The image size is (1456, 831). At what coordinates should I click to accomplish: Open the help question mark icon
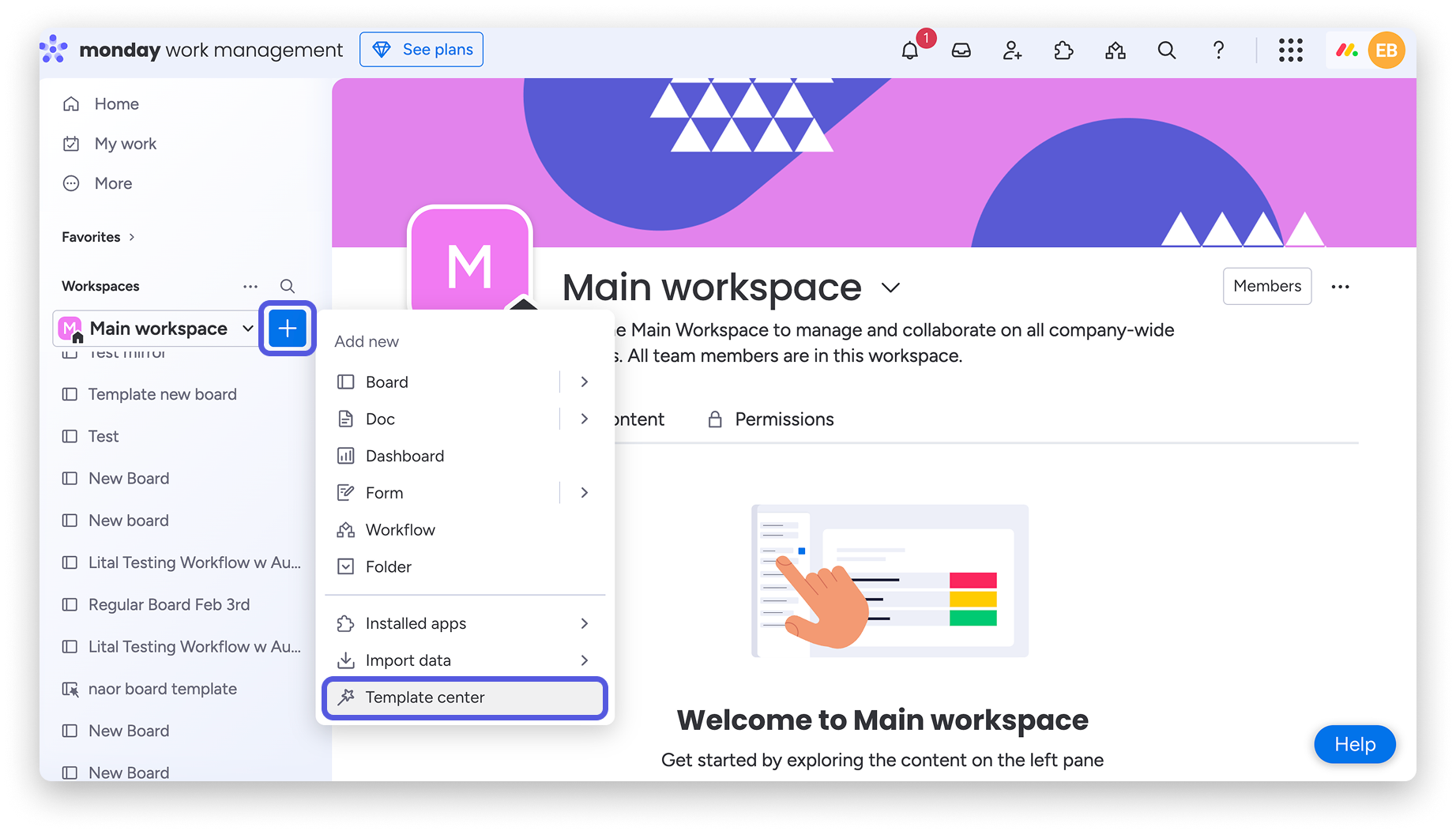click(x=1218, y=51)
